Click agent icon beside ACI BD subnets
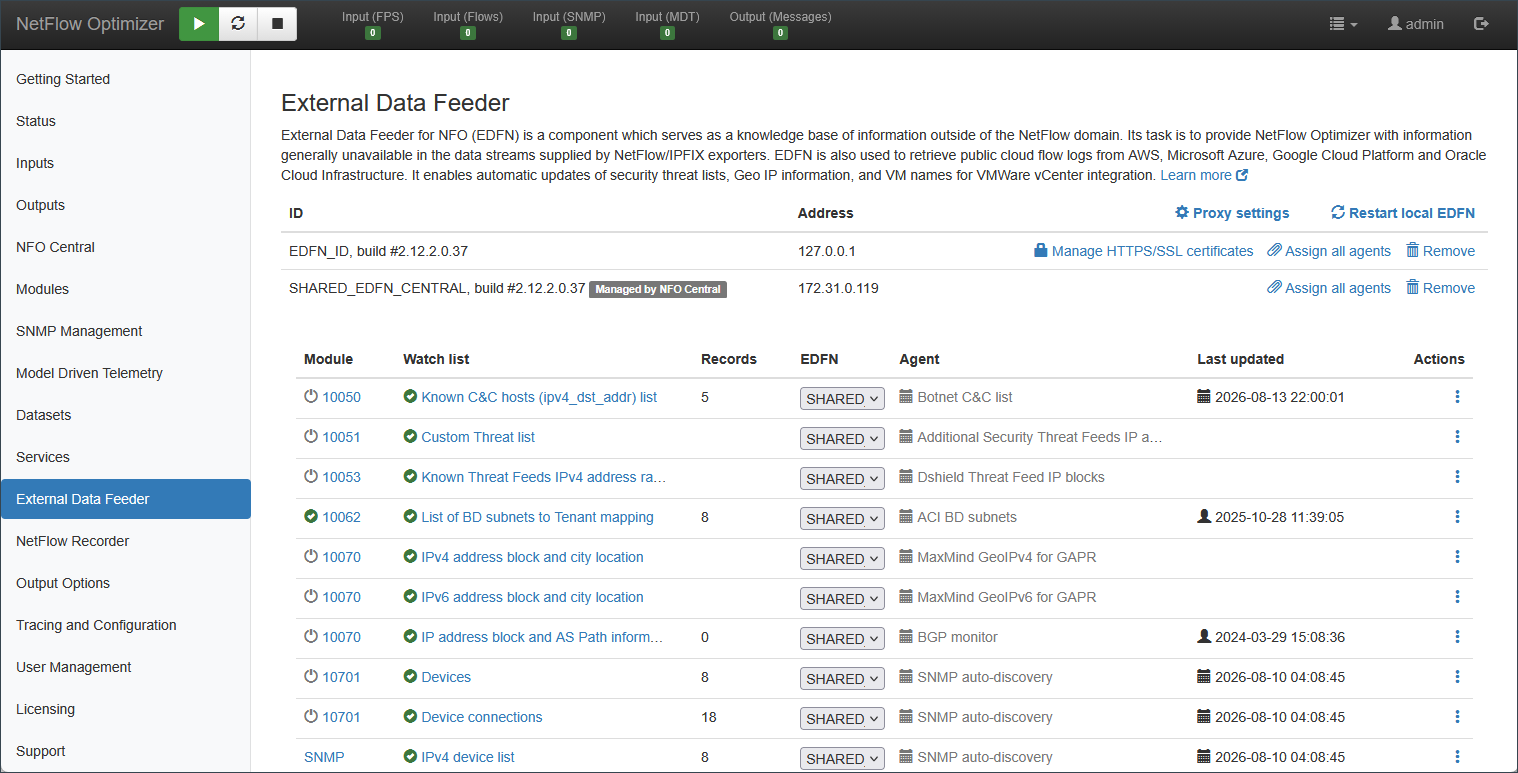Screen dimensions: 1518x773 pyautogui.click(x=906, y=517)
